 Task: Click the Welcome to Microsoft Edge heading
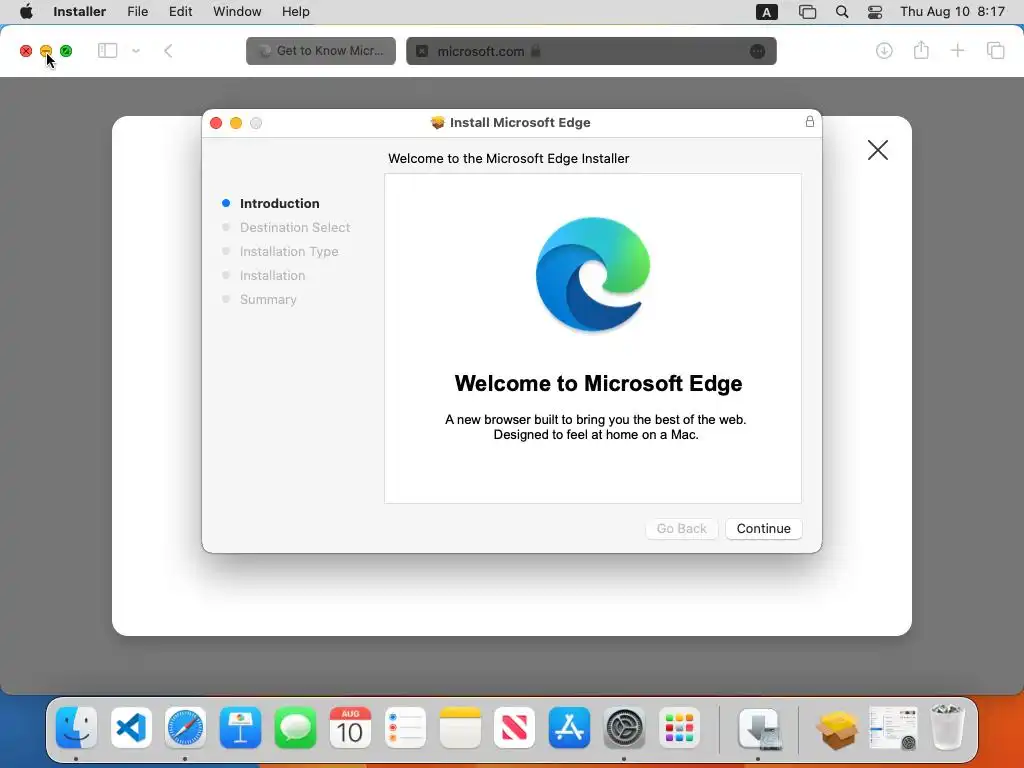[x=598, y=383]
